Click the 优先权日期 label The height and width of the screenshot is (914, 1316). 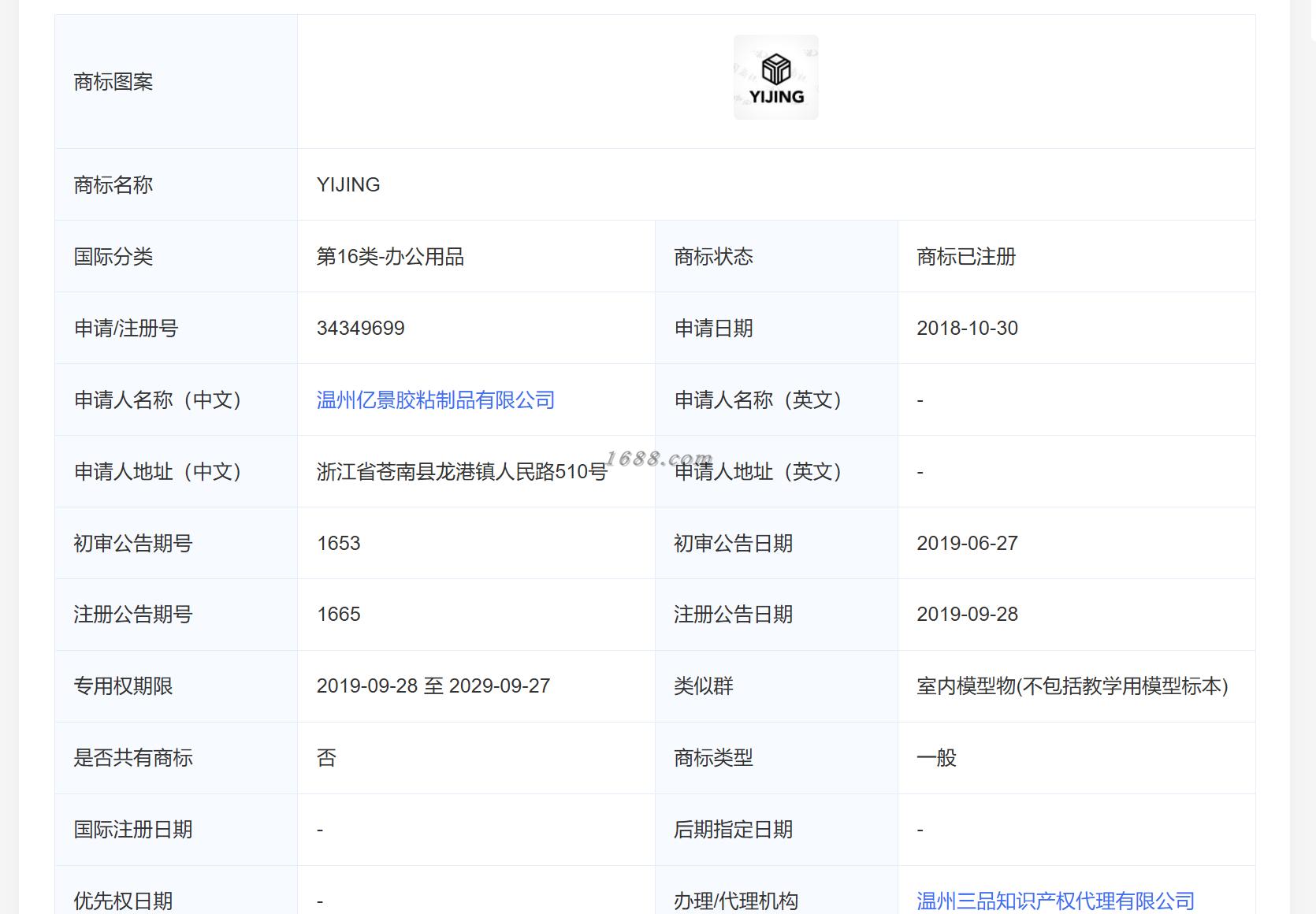pos(123,901)
